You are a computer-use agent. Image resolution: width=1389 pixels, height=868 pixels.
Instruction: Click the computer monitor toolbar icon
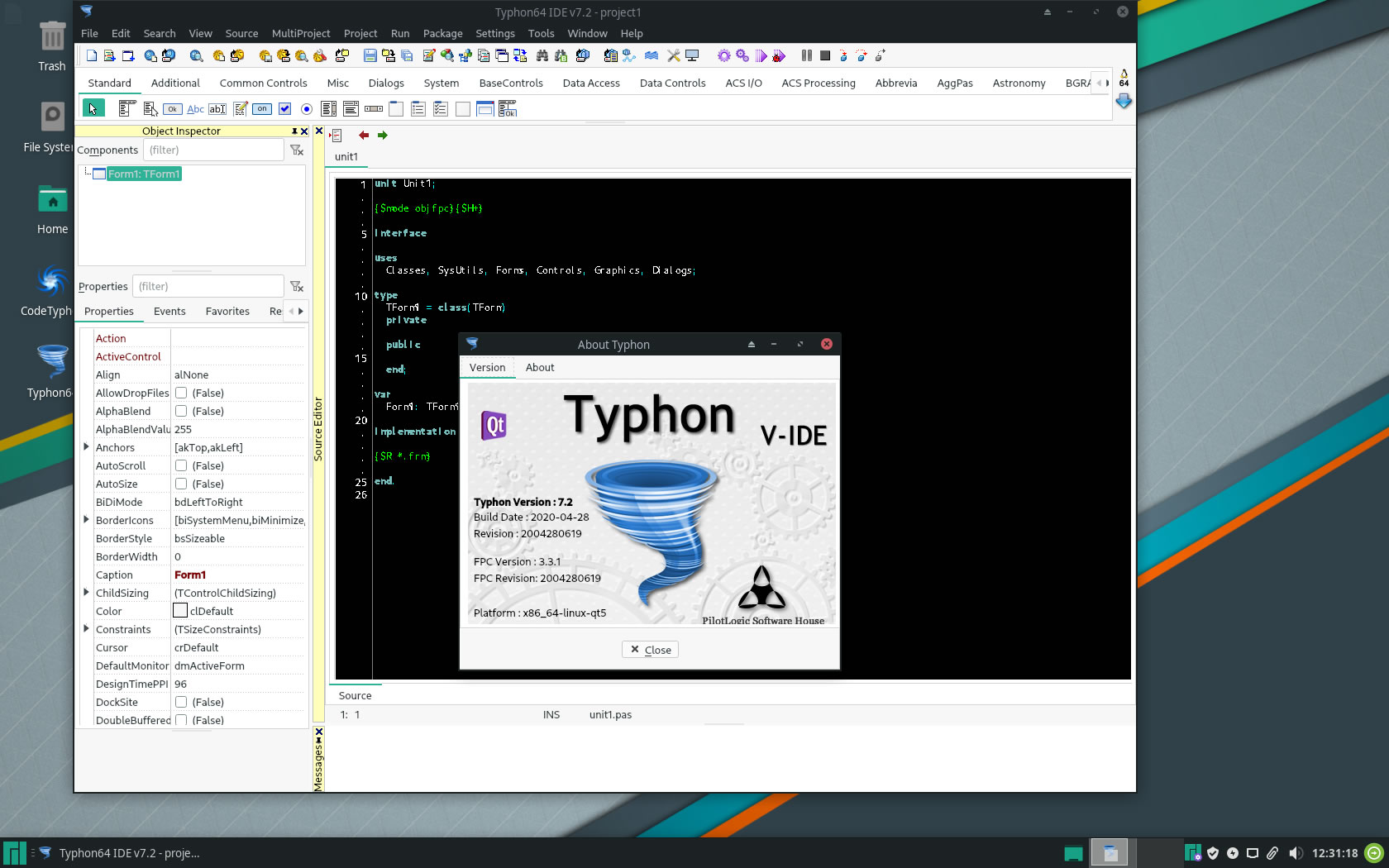coord(692,56)
